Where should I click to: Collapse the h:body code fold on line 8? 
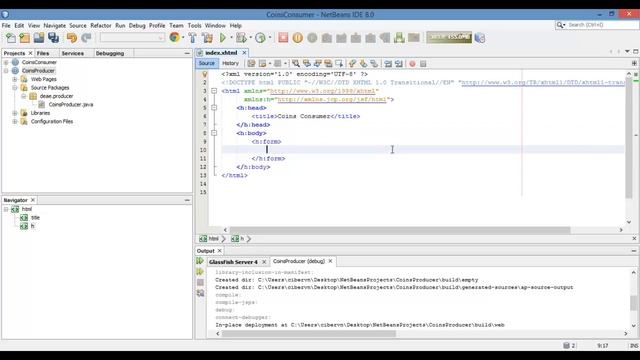click(x=214, y=133)
